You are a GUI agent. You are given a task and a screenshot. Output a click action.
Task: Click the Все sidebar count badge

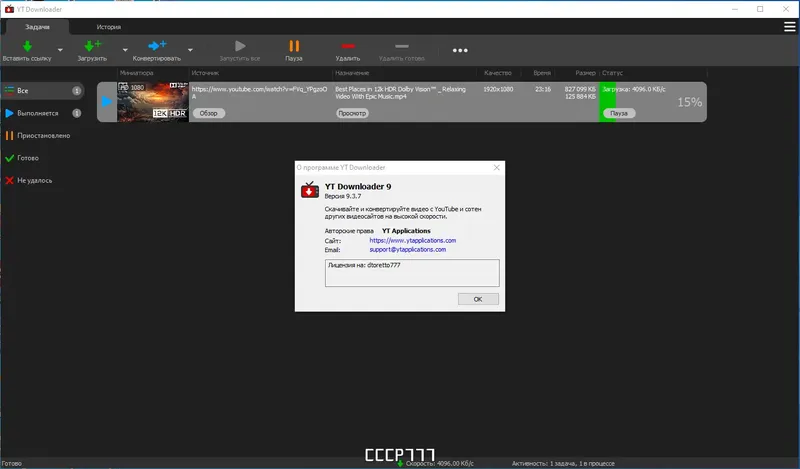click(77, 91)
